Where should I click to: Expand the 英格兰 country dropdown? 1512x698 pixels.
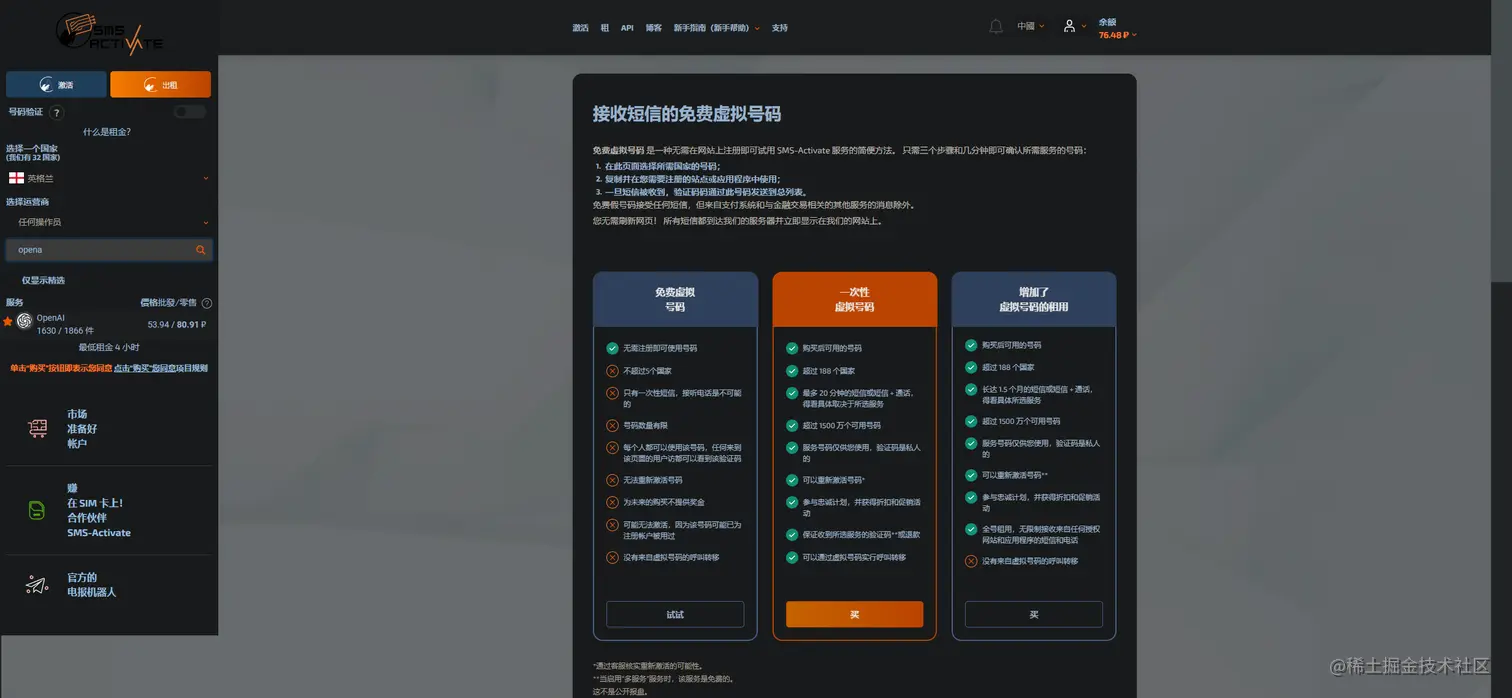click(x=108, y=178)
